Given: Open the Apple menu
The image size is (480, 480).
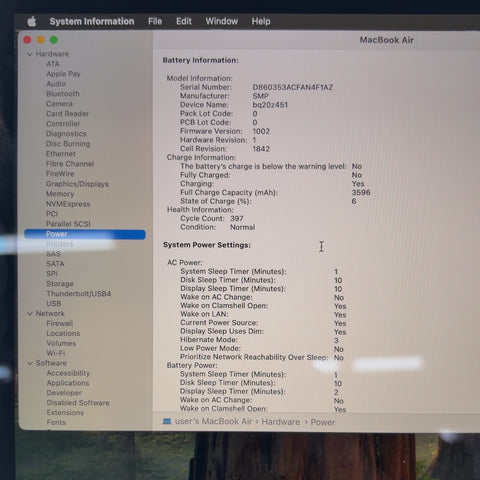Looking at the screenshot, I should (32, 22).
